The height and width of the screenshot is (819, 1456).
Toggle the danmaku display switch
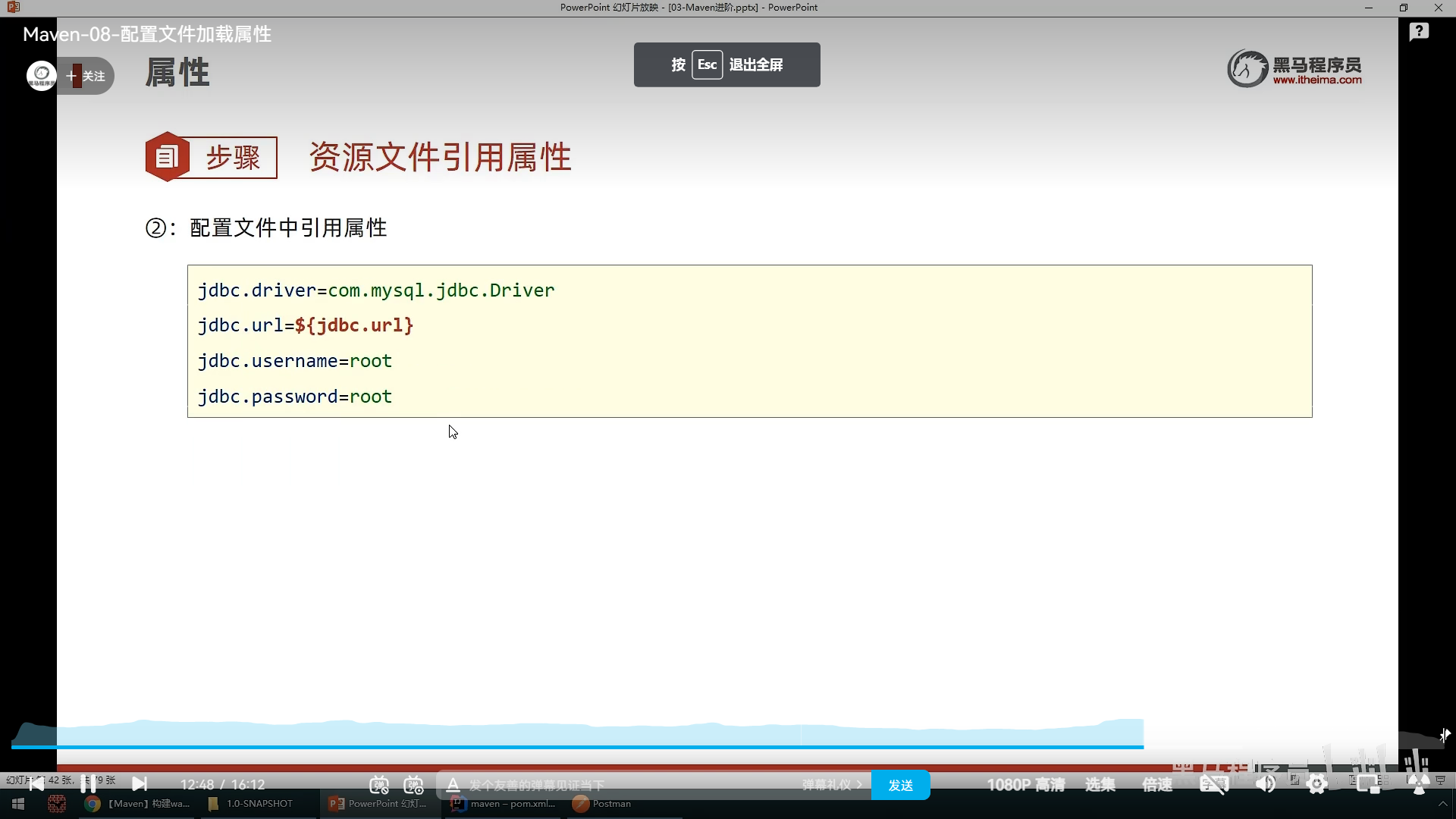coord(379,785)
